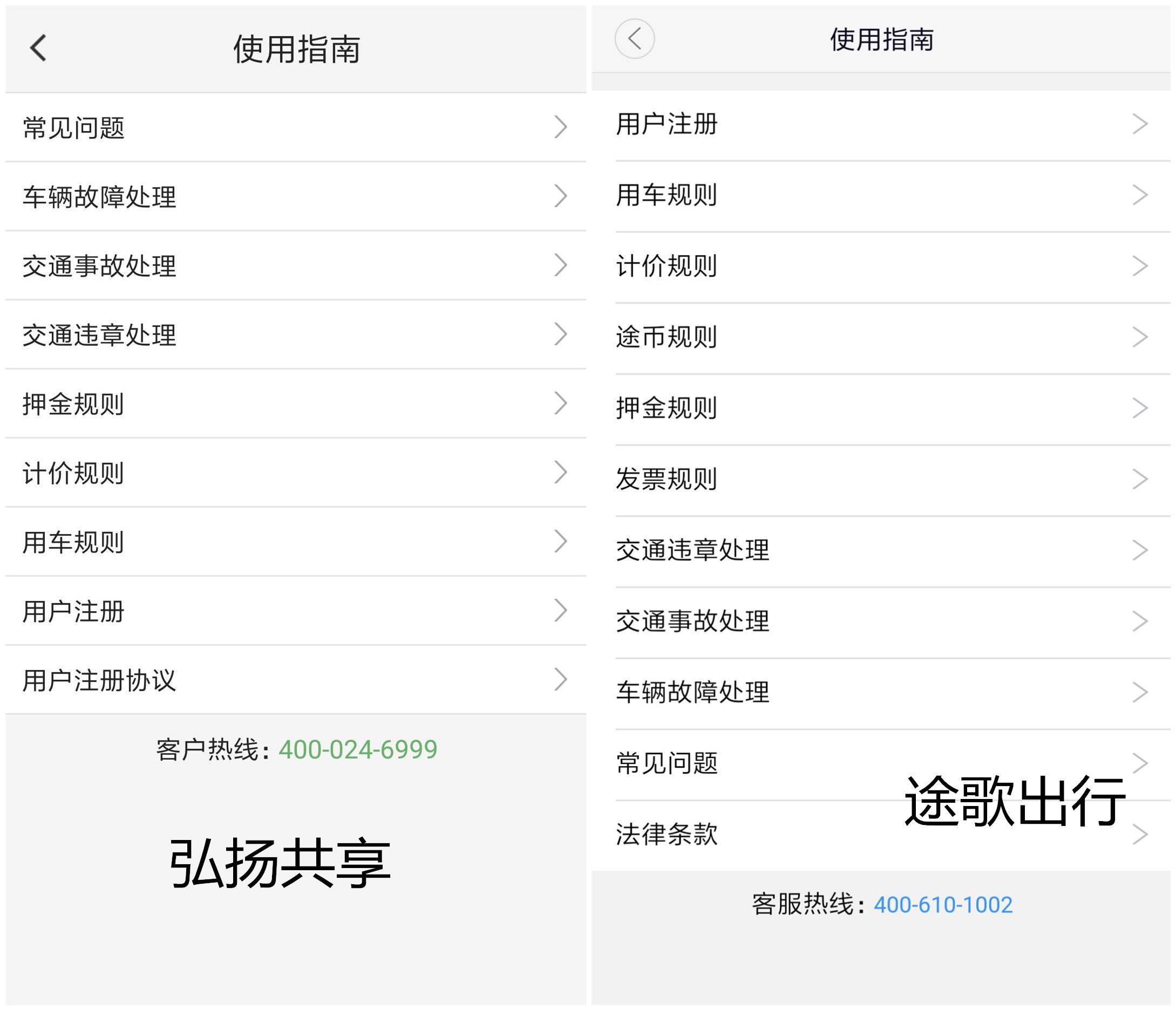Image resolution: width=1176 pixels, height=1011 pixels.
Task: Tap arrow next to 发票规则
Action: pos(1140,480)
